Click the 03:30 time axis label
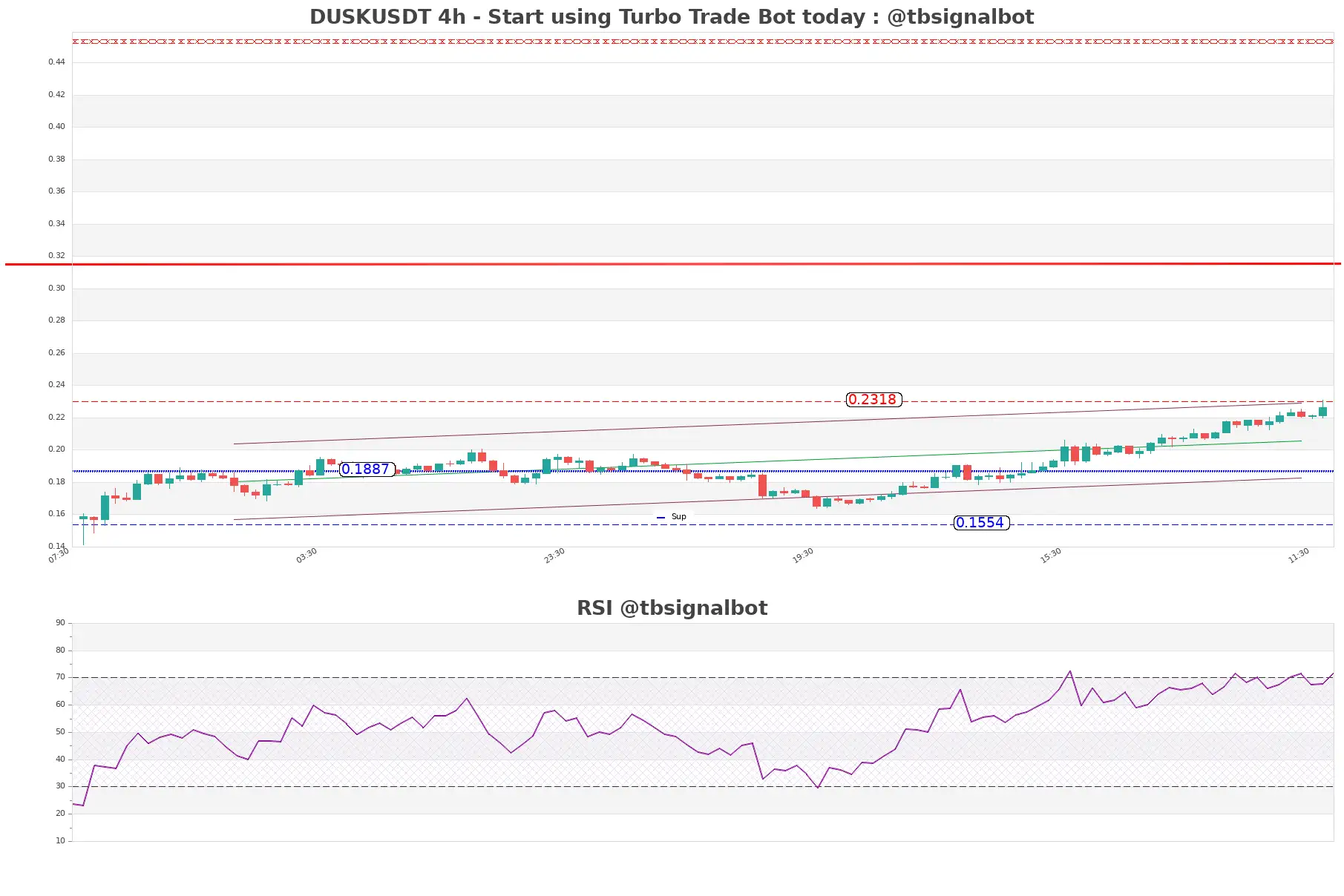 307,556
